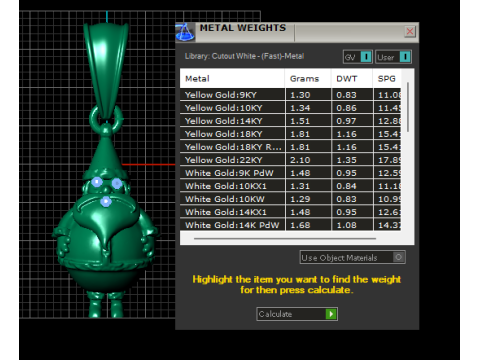Select the White Gold:14KX1 row

[290, 212]
